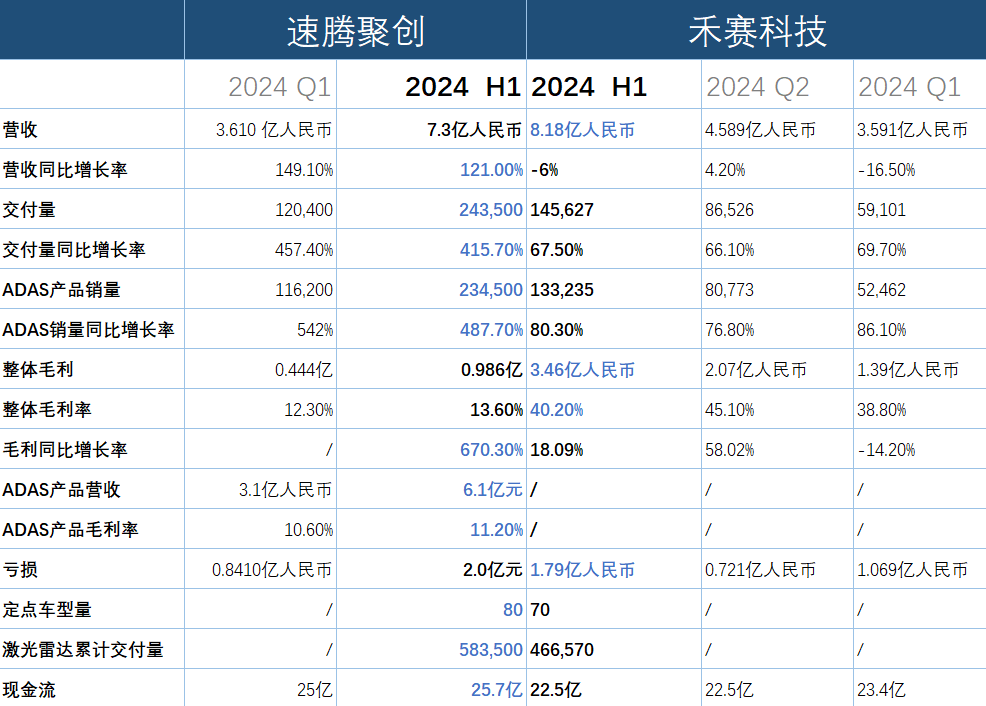Select the 415.70% cell
The height and width of the screenshot is (706, 986).
[x=431, y=250]
